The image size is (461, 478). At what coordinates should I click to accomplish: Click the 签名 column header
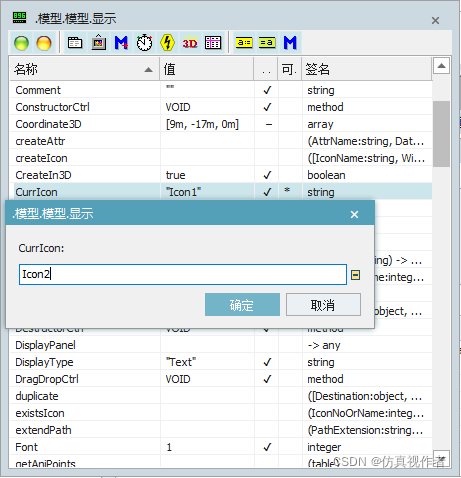click(x=367, y=69)
